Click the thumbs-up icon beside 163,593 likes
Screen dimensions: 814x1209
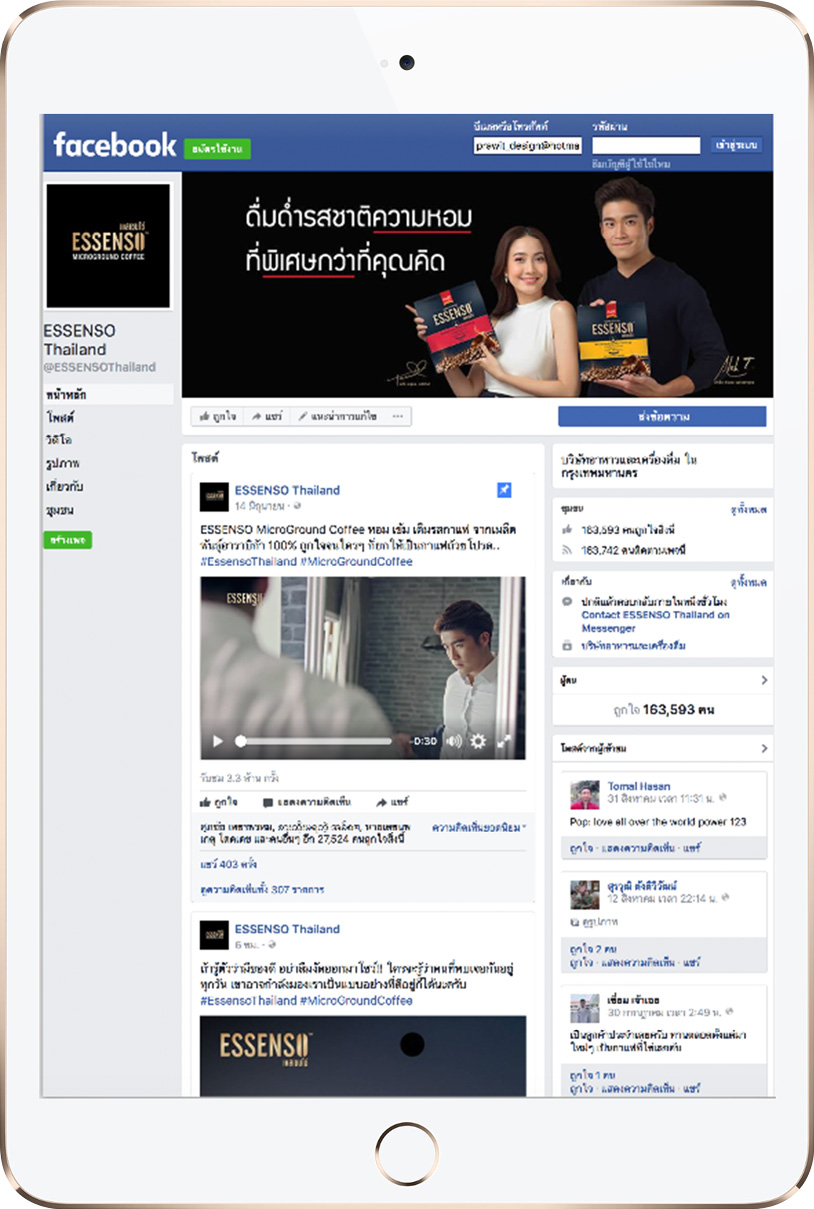pyautogui.click(x=567, y=529)
